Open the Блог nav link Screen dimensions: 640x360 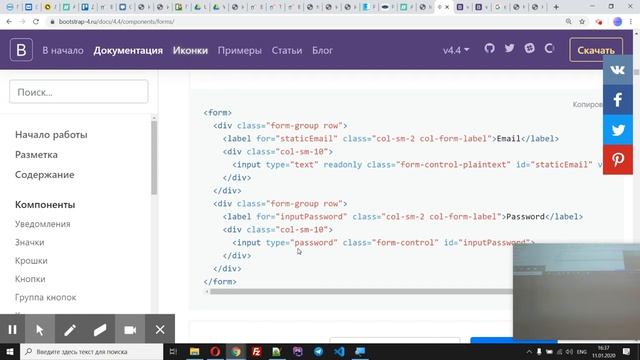(x=322, y=50)
